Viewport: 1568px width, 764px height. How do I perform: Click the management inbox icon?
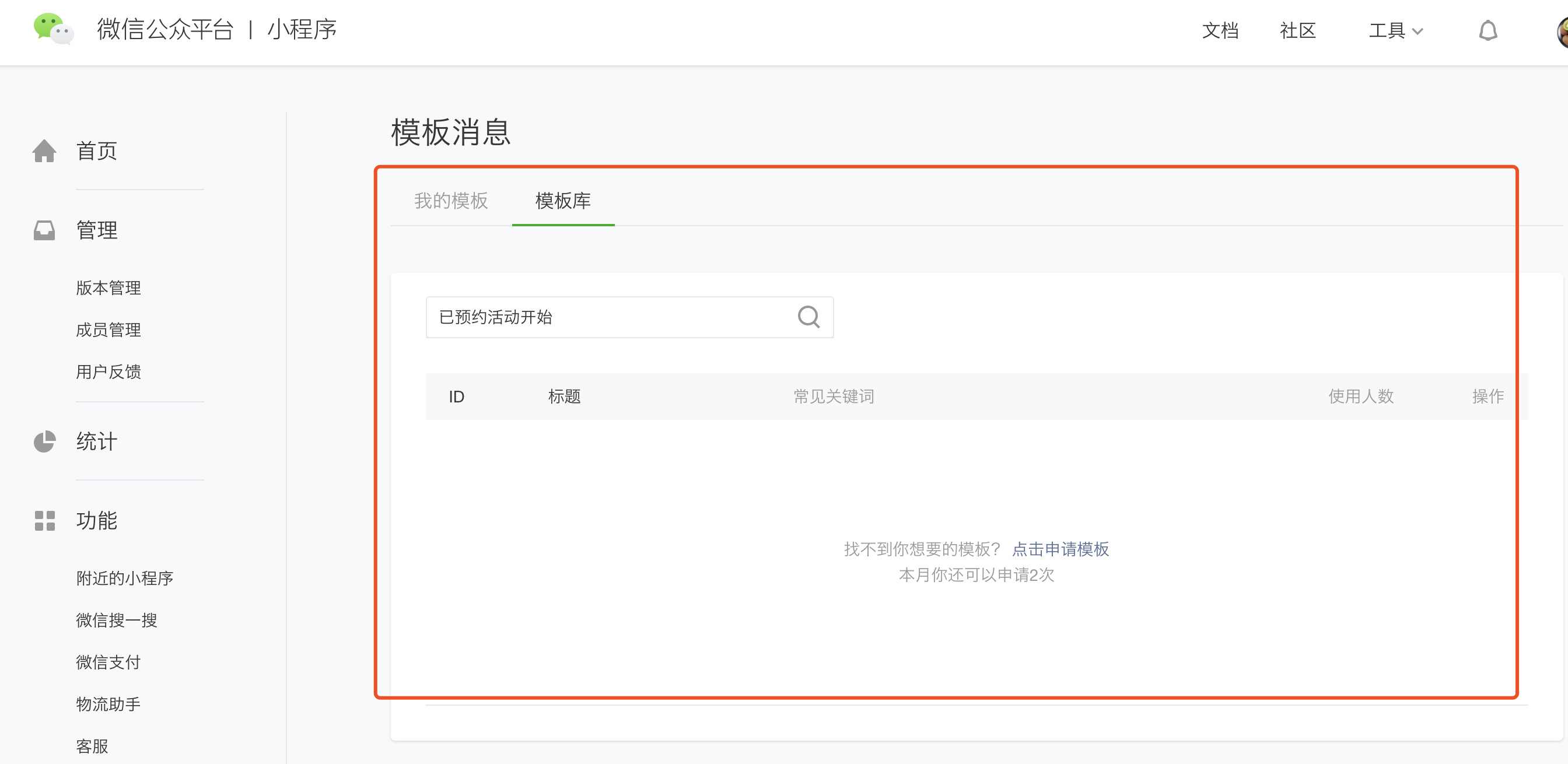tap(44, 230)
